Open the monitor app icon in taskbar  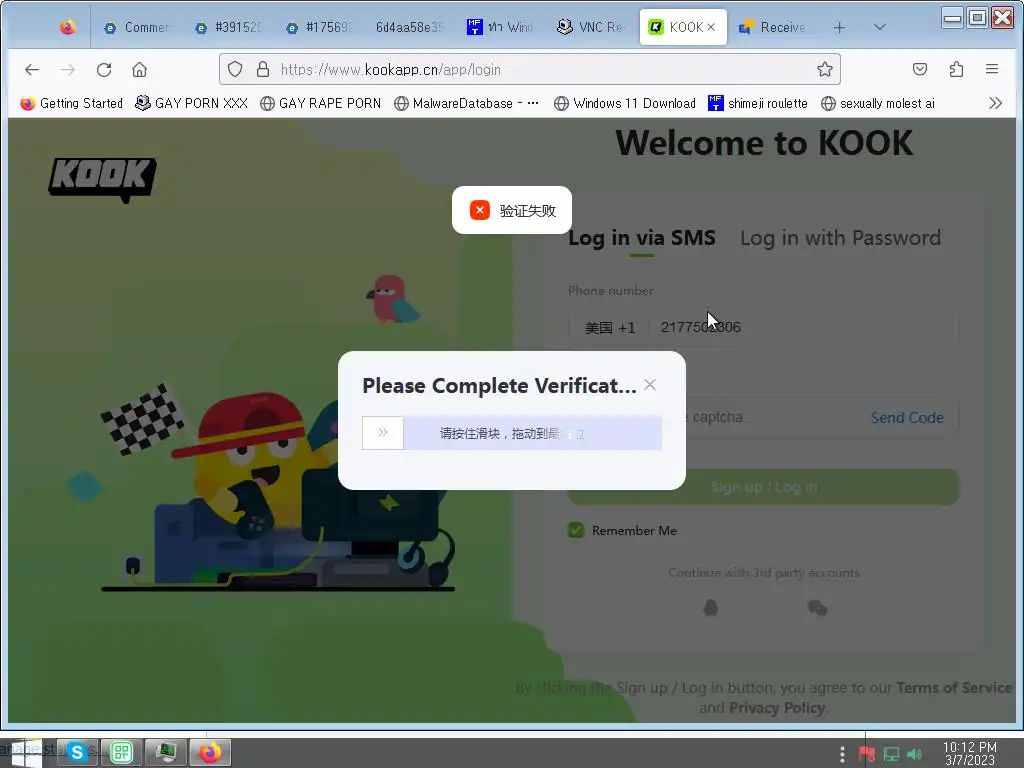pyautogui.click(x=165, y=752)
